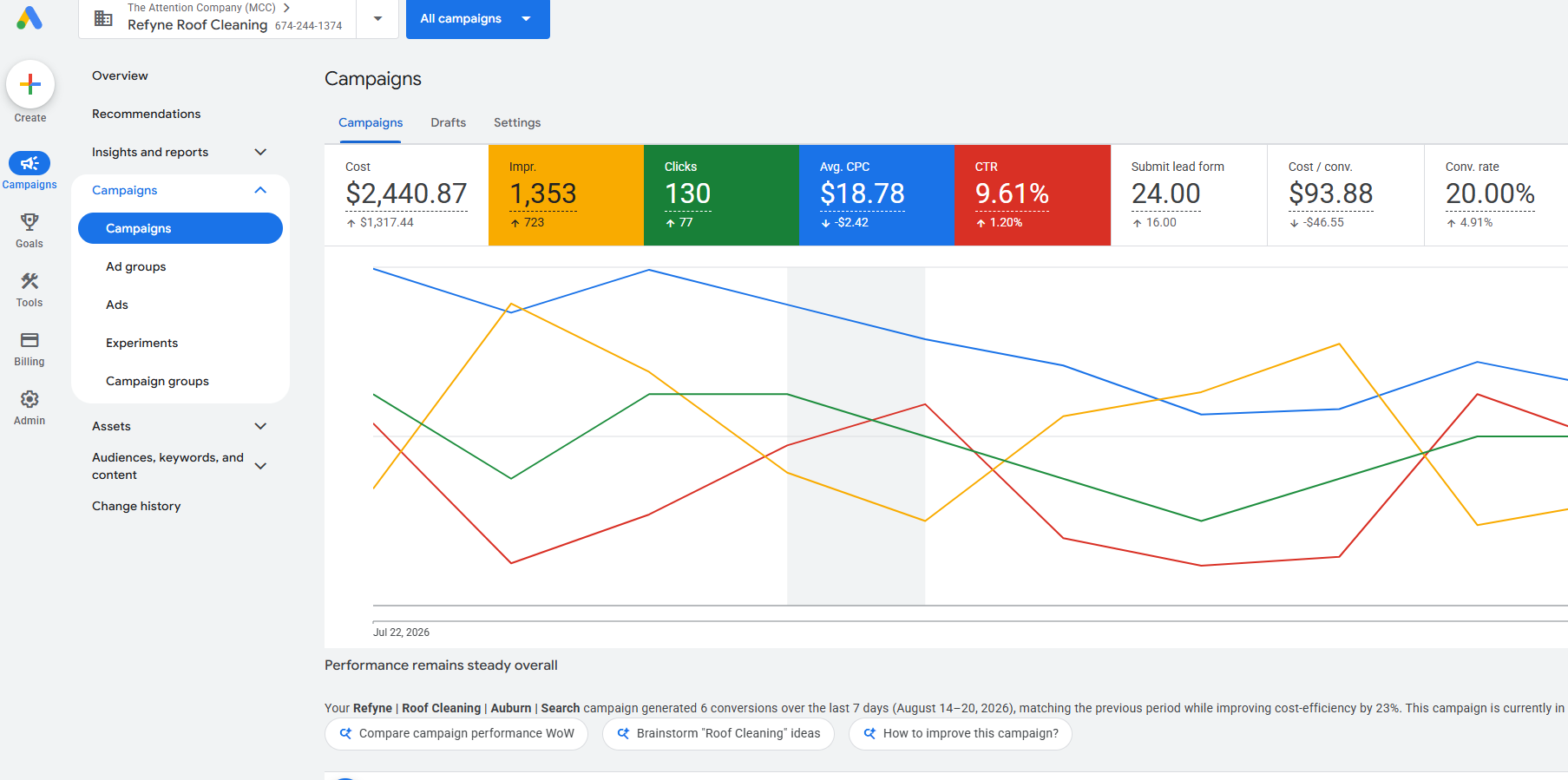Screen dimensions: 1568x780
Task: Open the account switcher dropdown arrow
Action: tap(377, 18)
